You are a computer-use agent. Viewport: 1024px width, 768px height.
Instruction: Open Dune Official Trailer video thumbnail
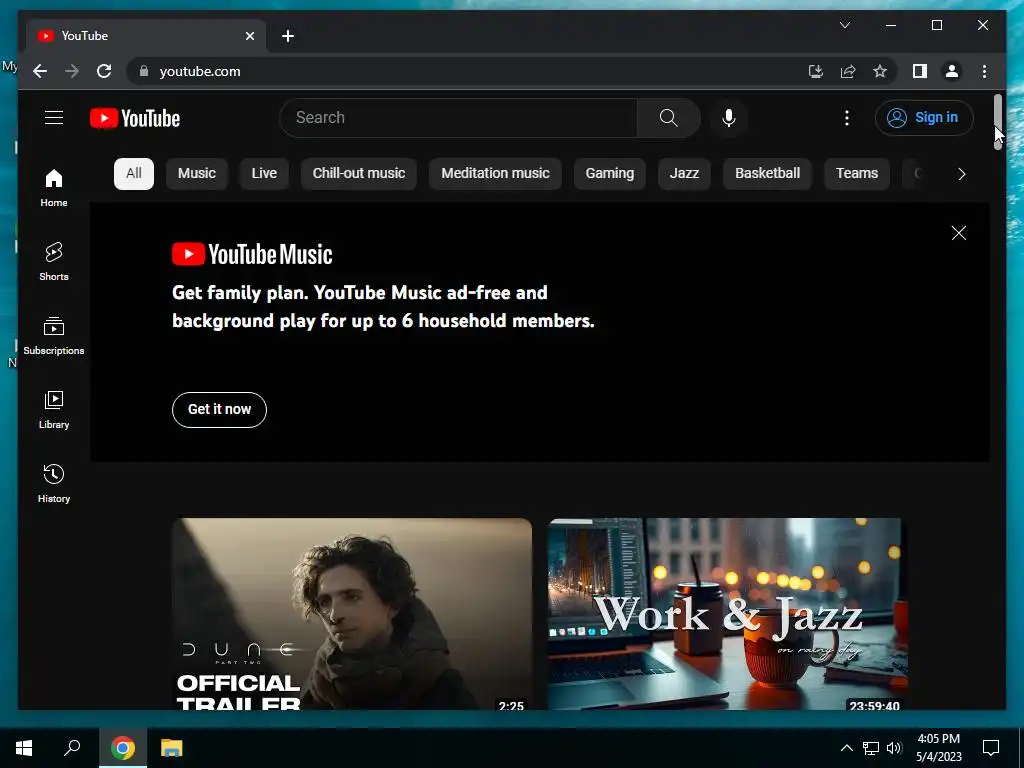click(x=352, y=614)
